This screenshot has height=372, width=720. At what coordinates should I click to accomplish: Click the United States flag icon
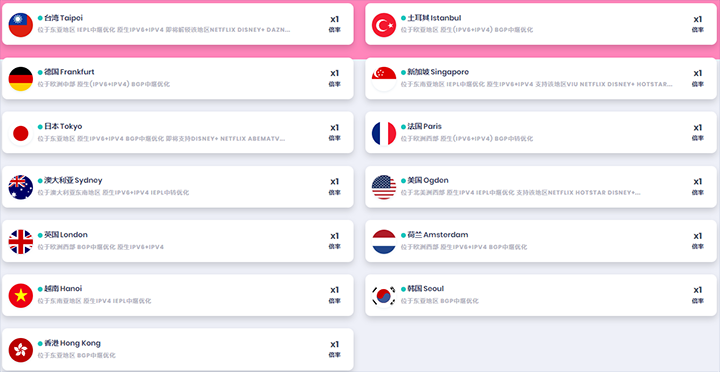click(384, 187)
